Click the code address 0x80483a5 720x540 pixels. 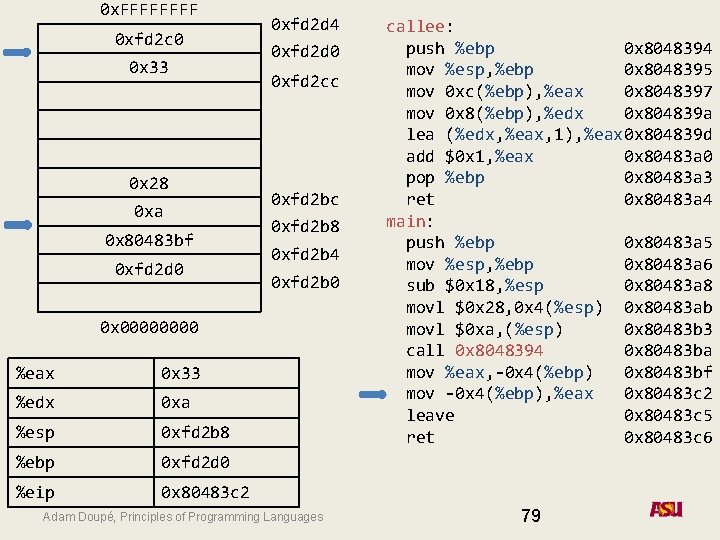pos(668,242)
